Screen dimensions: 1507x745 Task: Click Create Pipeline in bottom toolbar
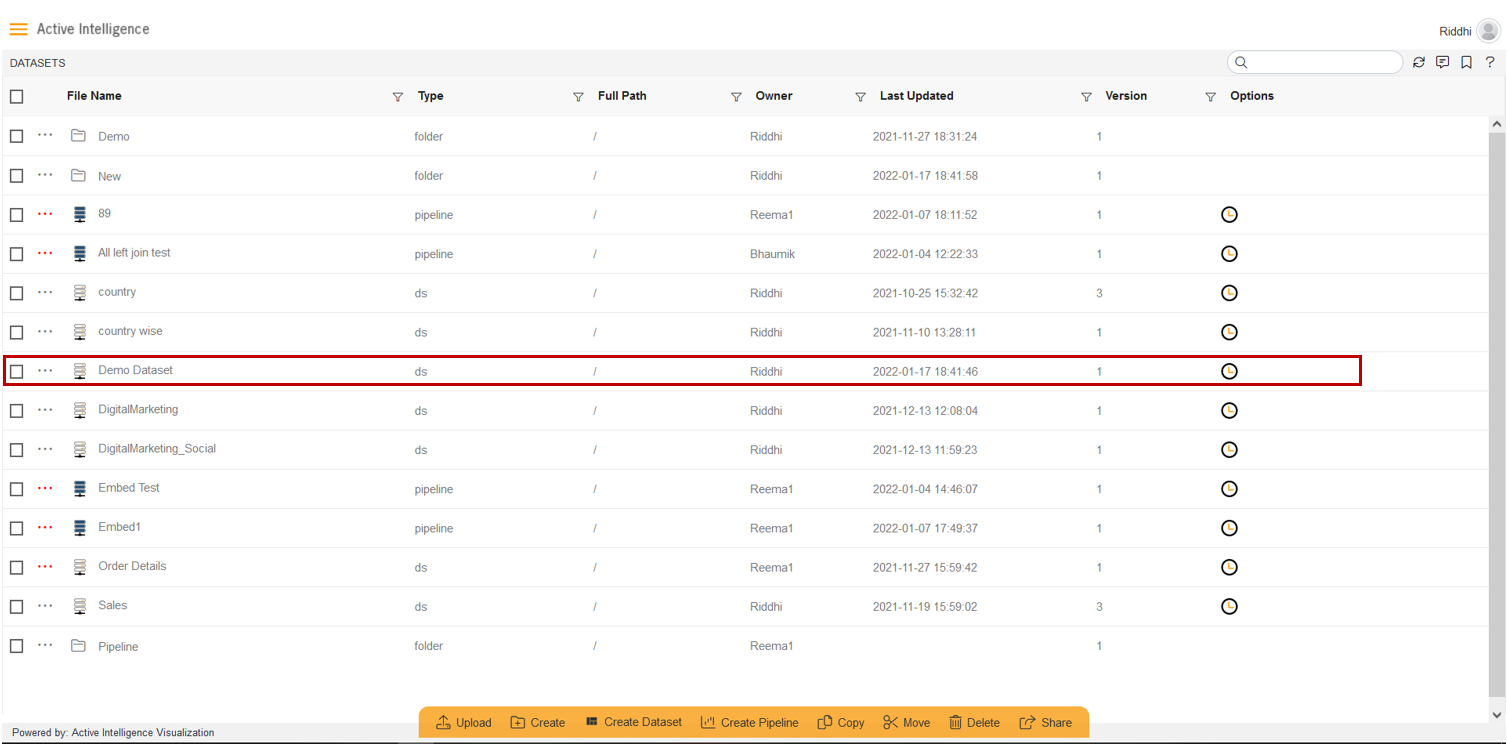pos(750,722)
